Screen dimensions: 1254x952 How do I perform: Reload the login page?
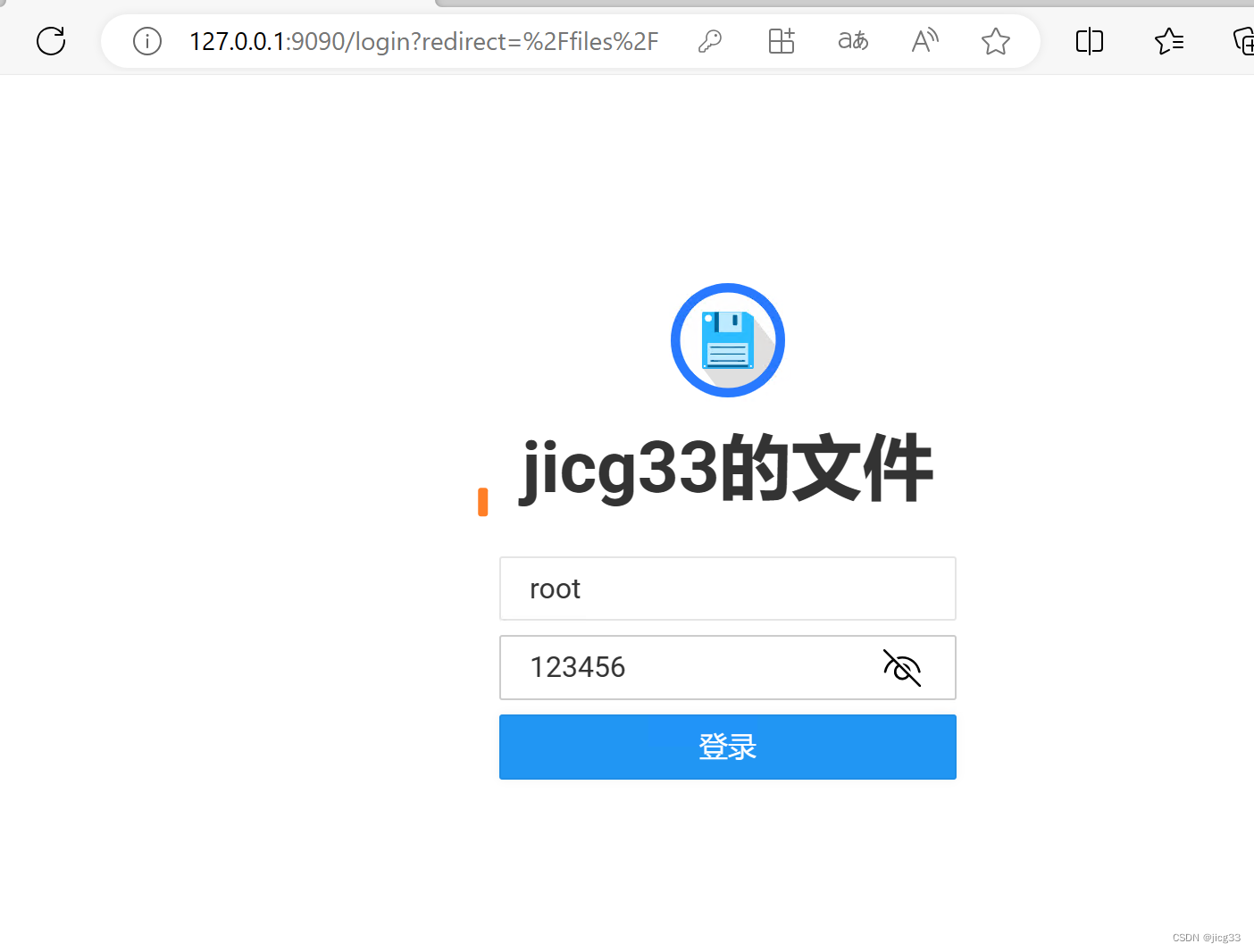click(50, 41)
